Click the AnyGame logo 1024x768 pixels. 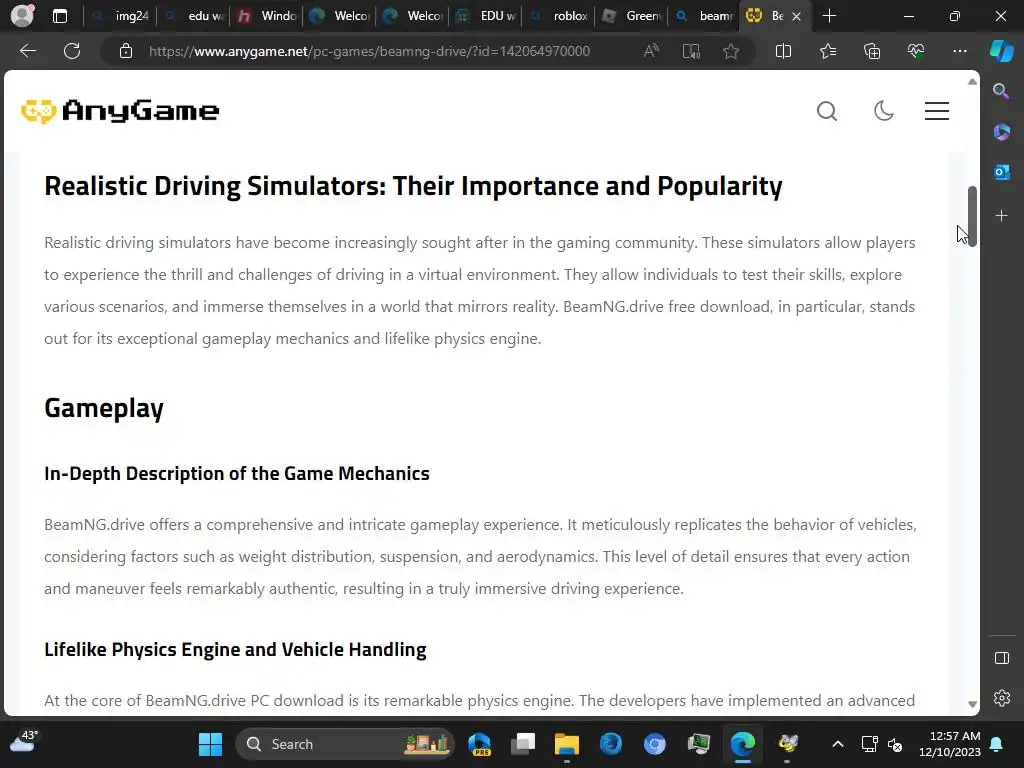coord(120,111)
